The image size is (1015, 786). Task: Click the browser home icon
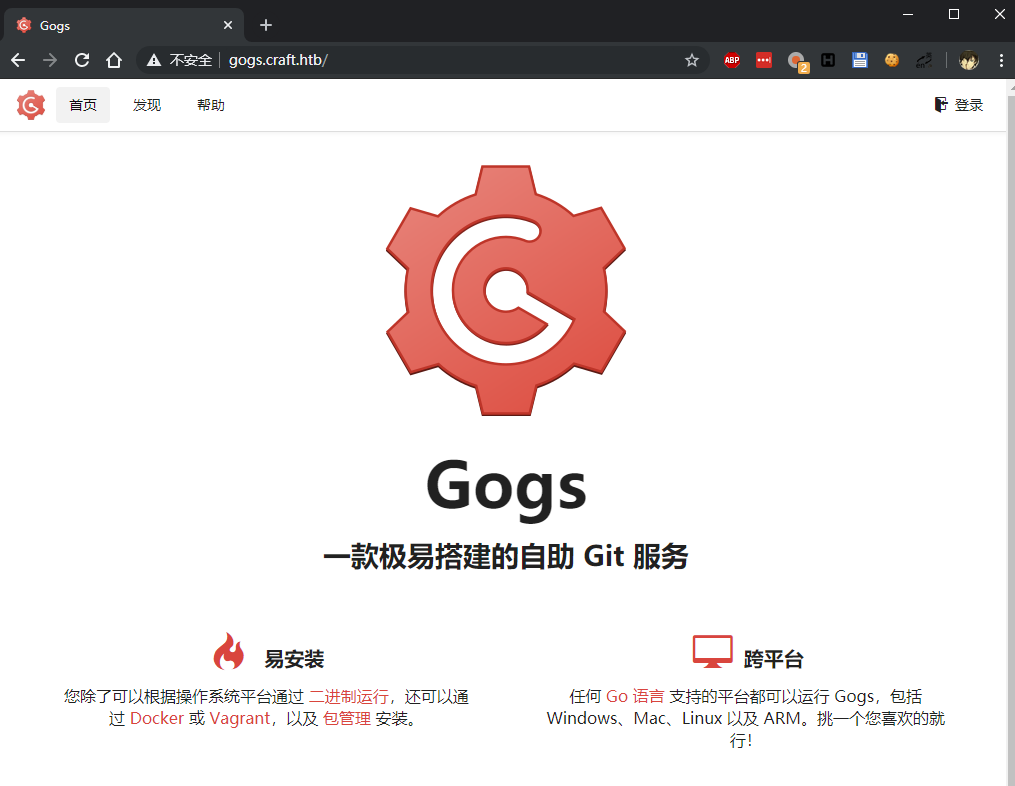tap(114, 60)
